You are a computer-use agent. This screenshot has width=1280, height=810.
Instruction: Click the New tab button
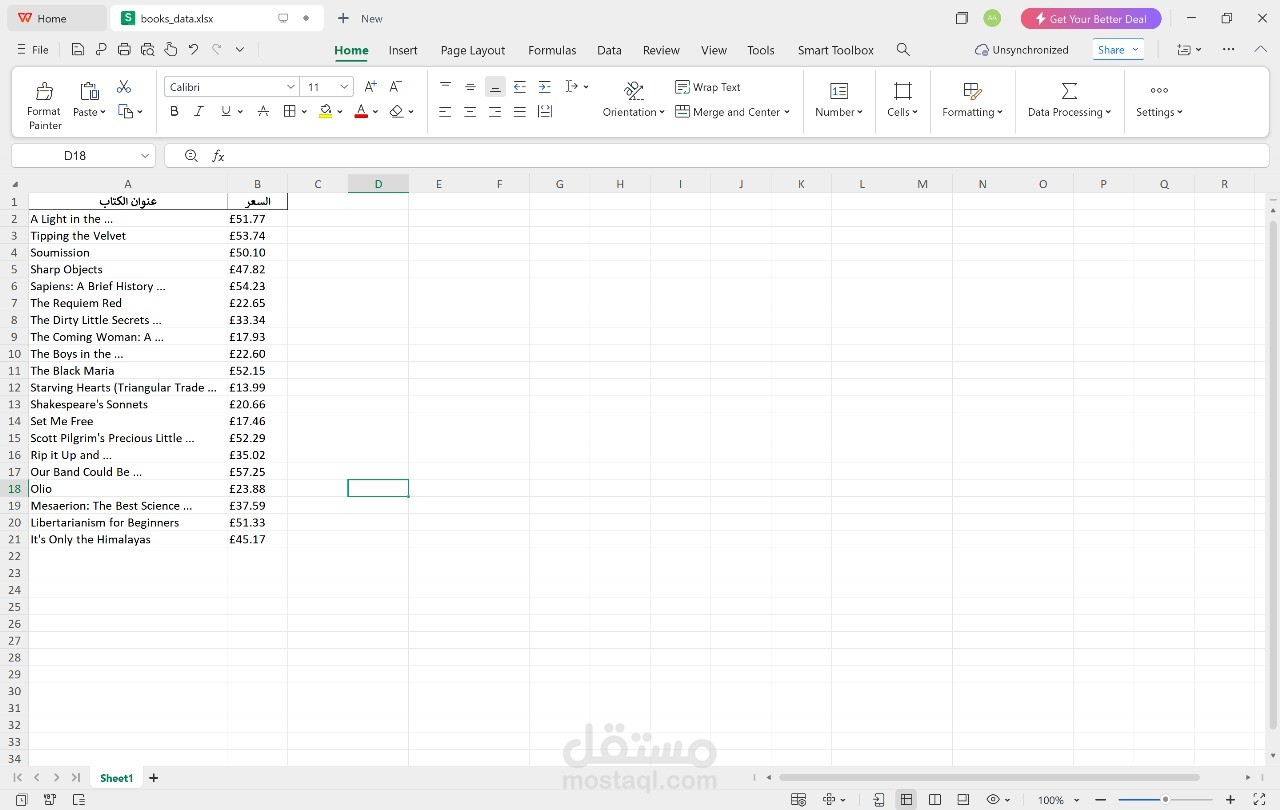point(360,18)
